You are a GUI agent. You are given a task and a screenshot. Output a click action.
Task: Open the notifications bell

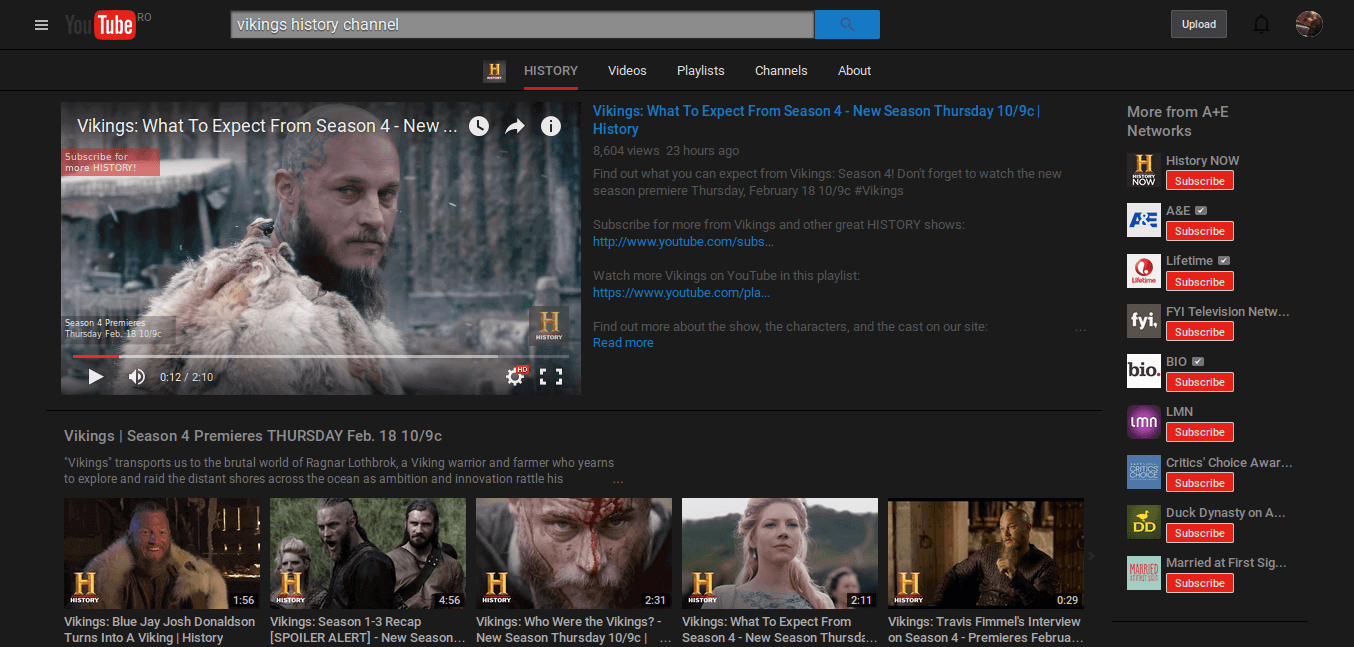pyautogui.click(x=1261, y=25)
